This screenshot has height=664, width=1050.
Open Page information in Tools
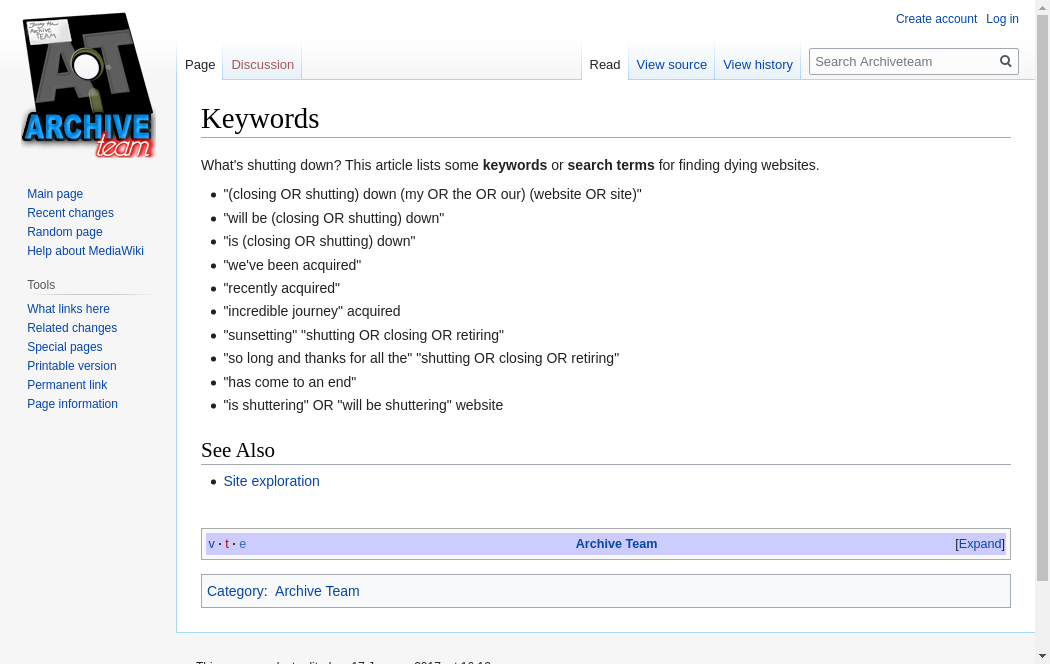pos(72,404)
